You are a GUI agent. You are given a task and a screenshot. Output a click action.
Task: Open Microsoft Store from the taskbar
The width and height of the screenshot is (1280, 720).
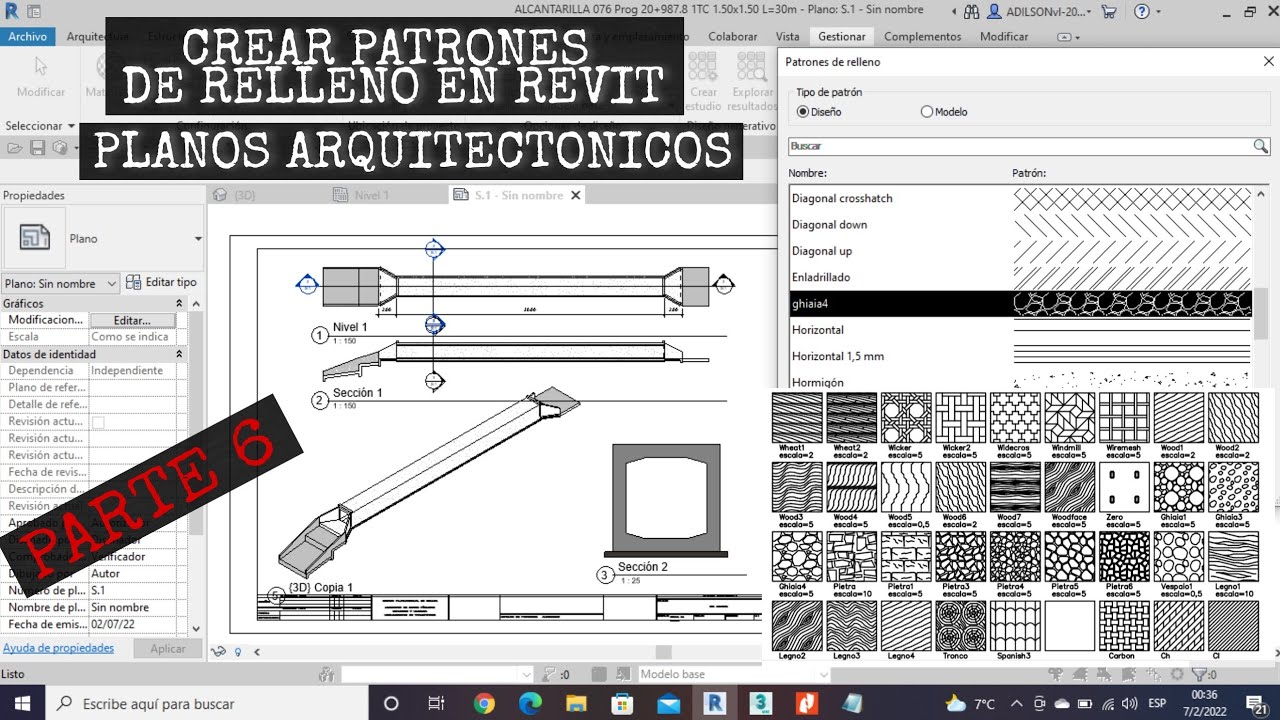coord(622,703)
